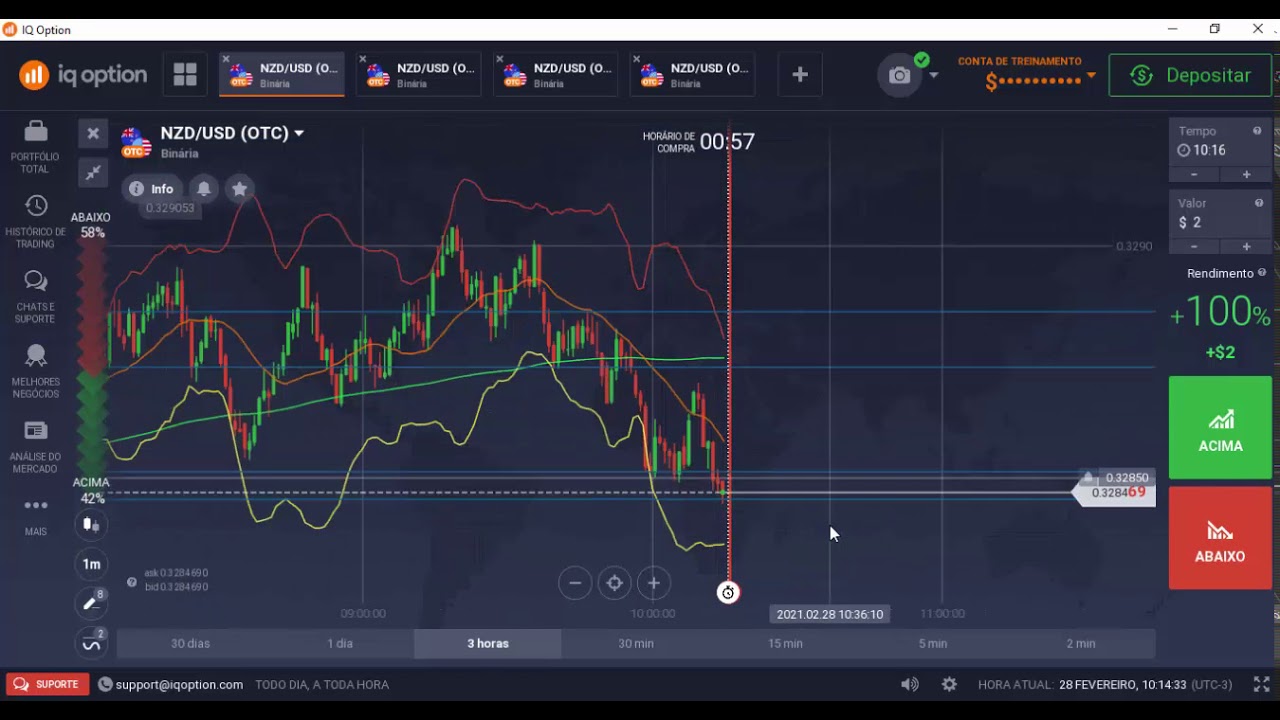Close the fourth NZD/USD asset tab

point(636,59)
